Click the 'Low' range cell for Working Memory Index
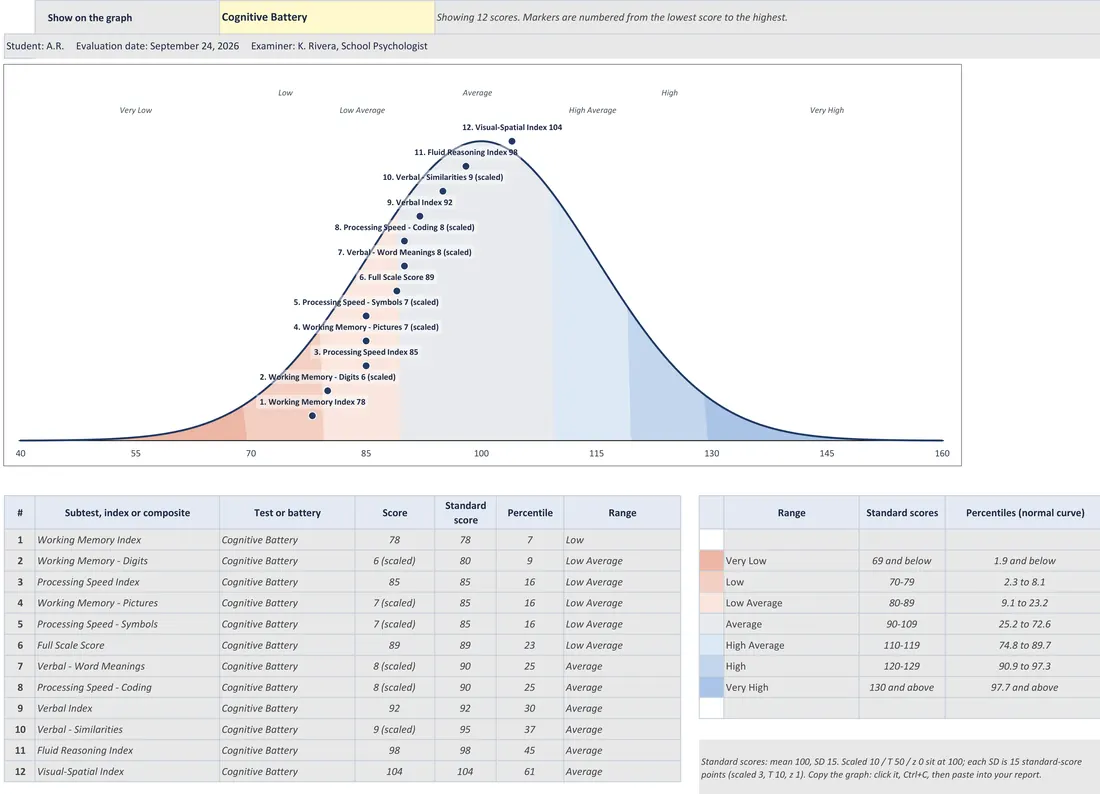1100x794 pixels. [622, 539]
